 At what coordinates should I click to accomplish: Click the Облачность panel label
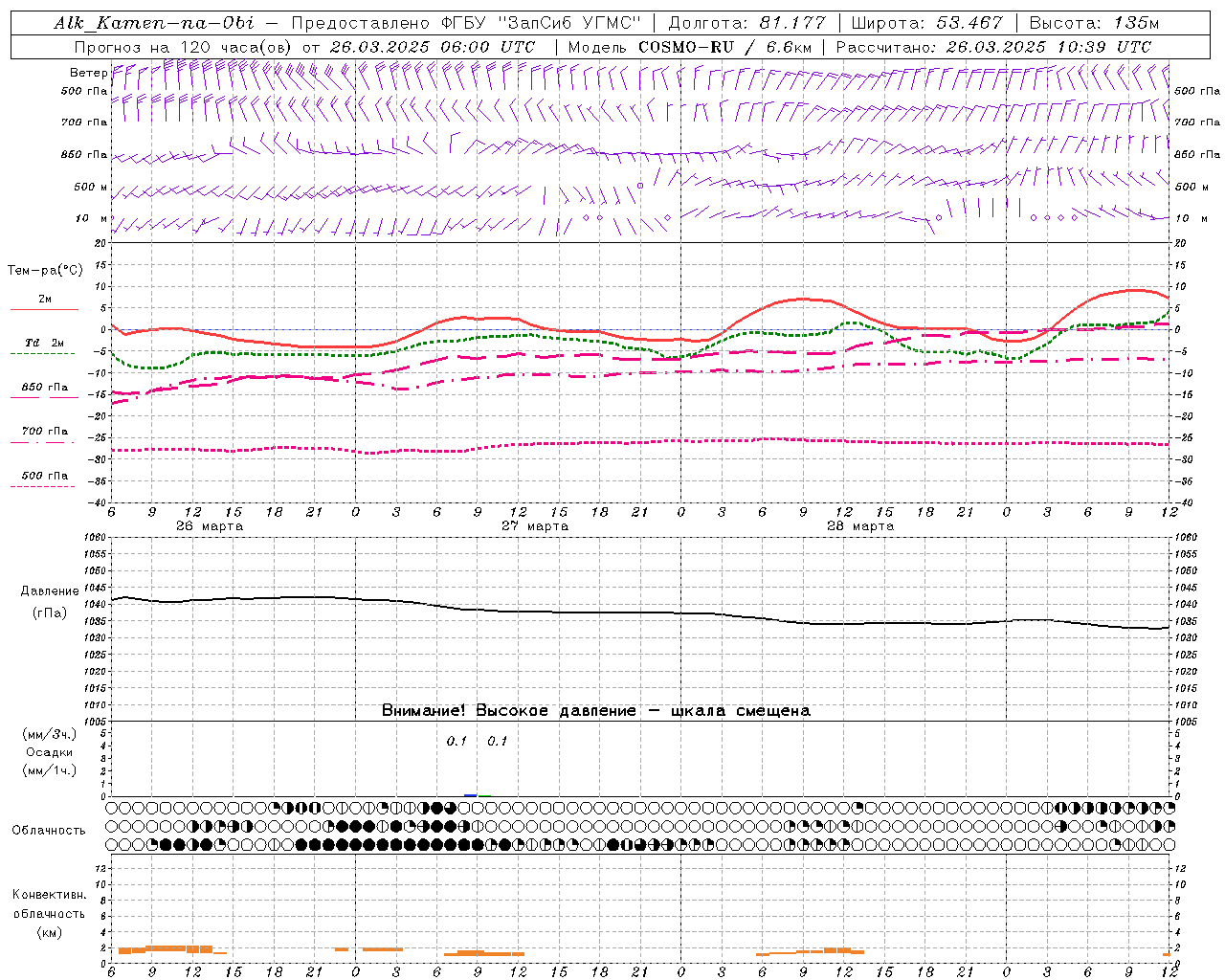coord(49,831)
